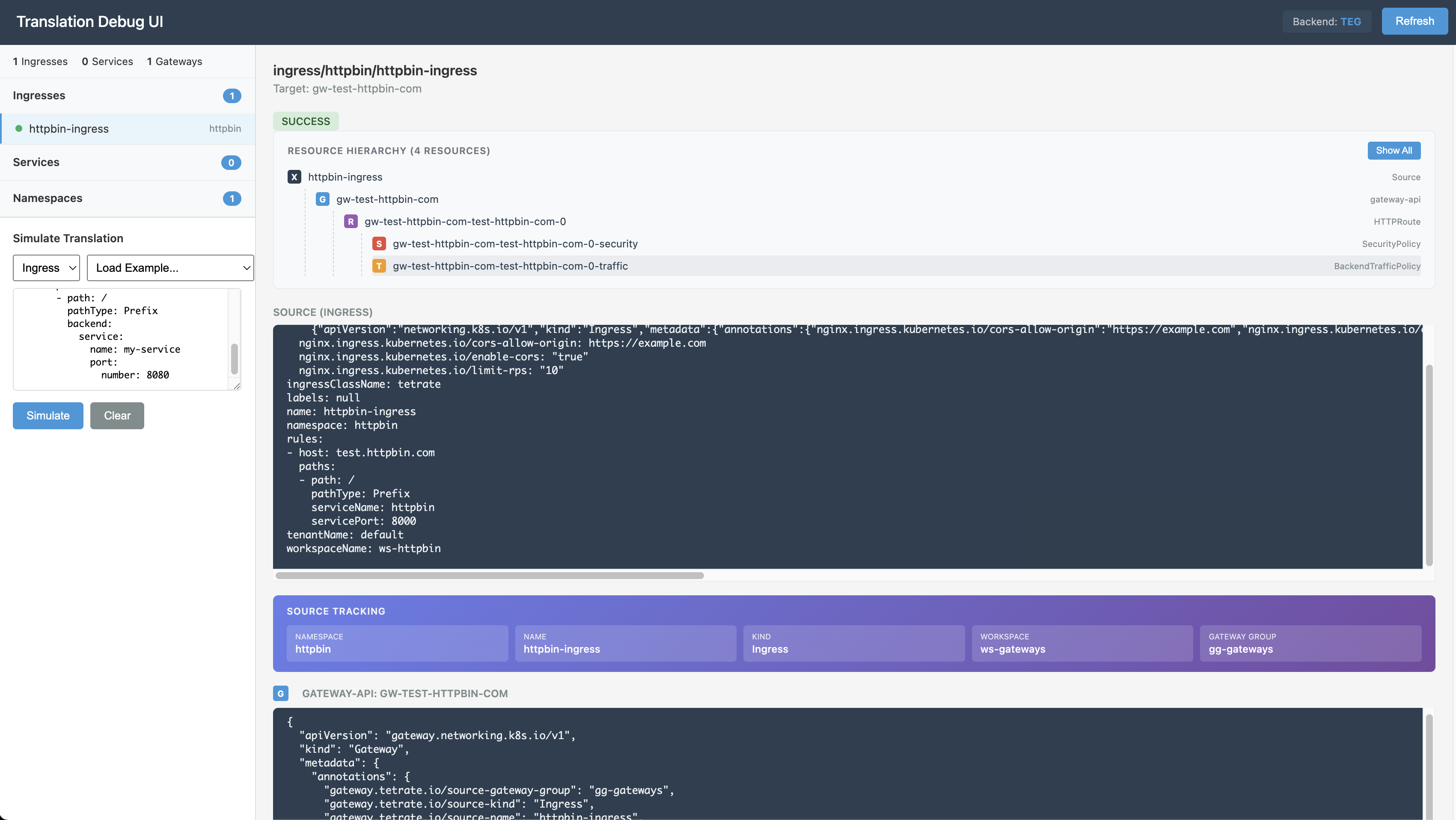Click the G icon beside GATEWAY-API: GW-TEST-HTTPBIN-COM header
The image size is (1456, 820).
[281, 693]
